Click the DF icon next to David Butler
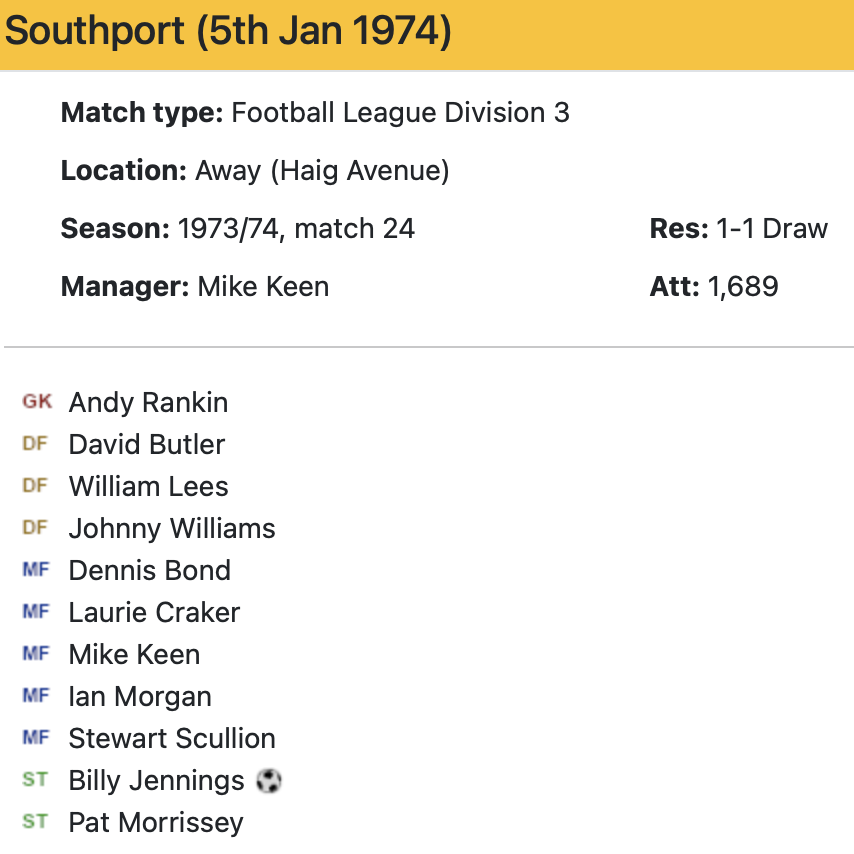The height and width of the screenshot is (854, 854). point(35,444)
